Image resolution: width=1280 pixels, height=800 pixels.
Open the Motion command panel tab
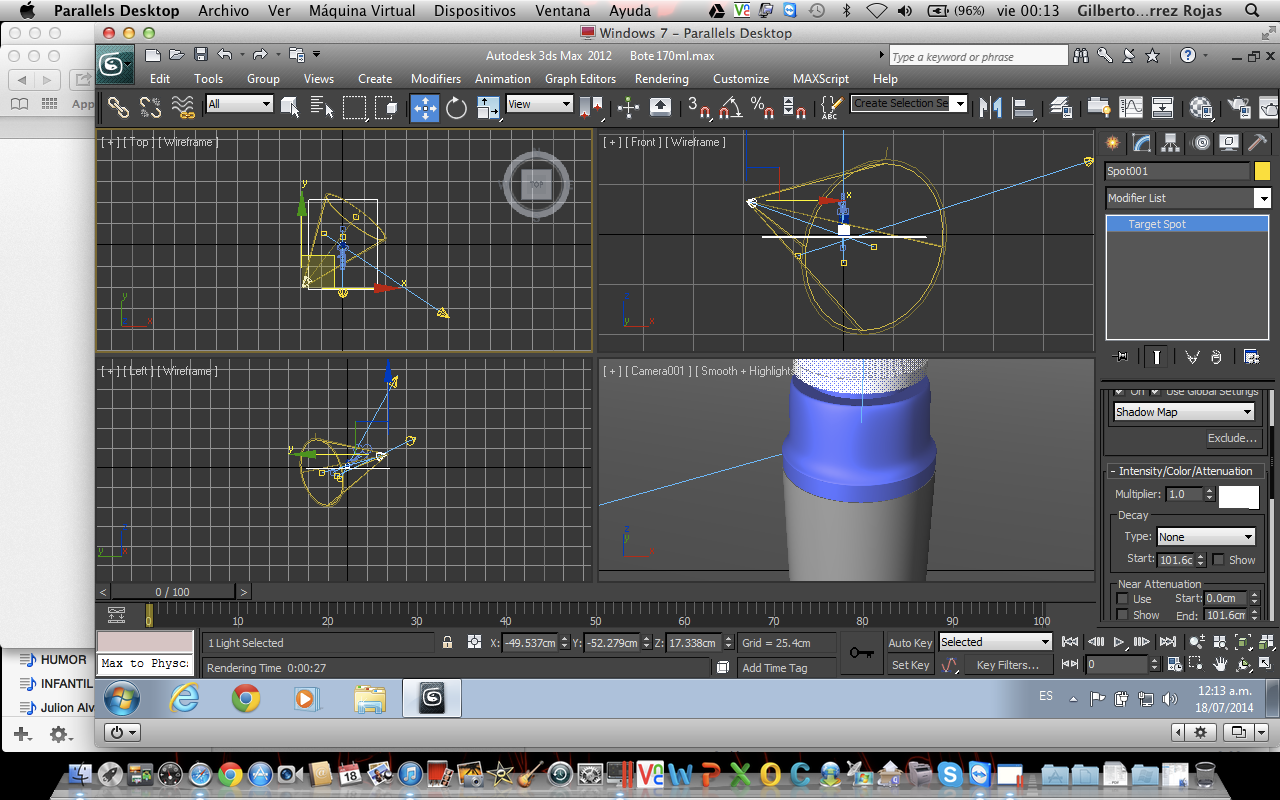1201,143
